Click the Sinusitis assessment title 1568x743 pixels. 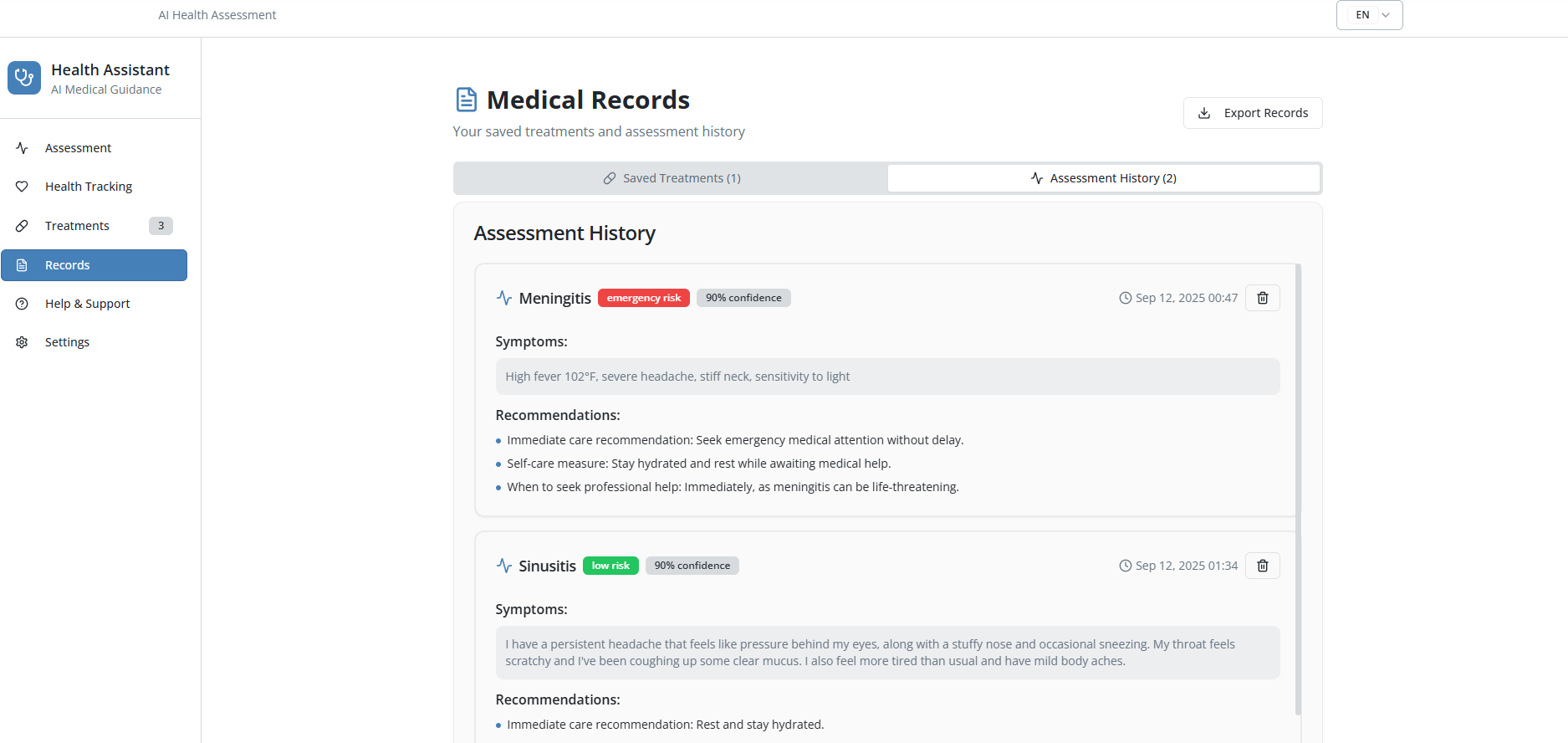pos(548,566)
